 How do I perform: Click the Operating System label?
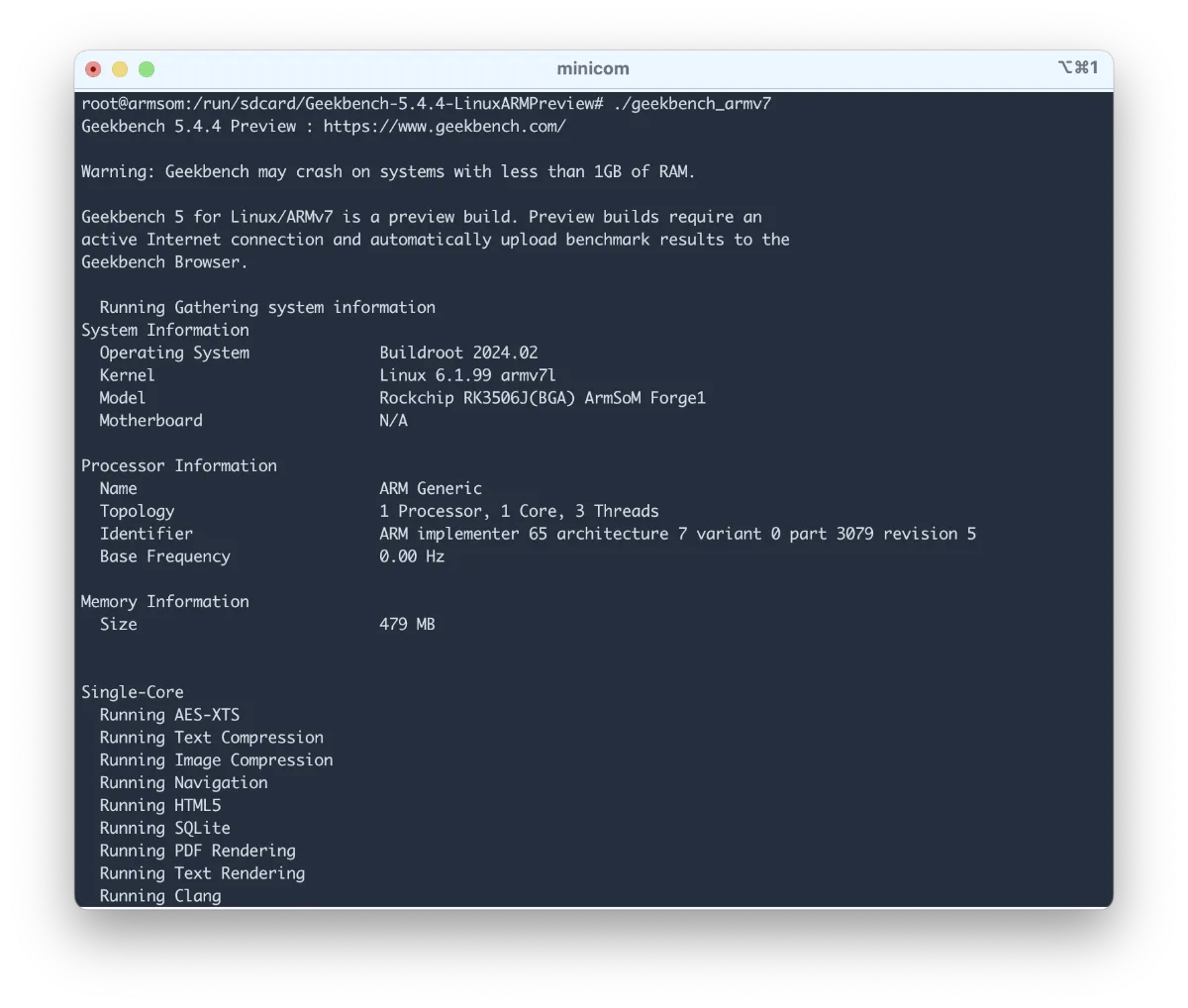[x=174, y=353]
